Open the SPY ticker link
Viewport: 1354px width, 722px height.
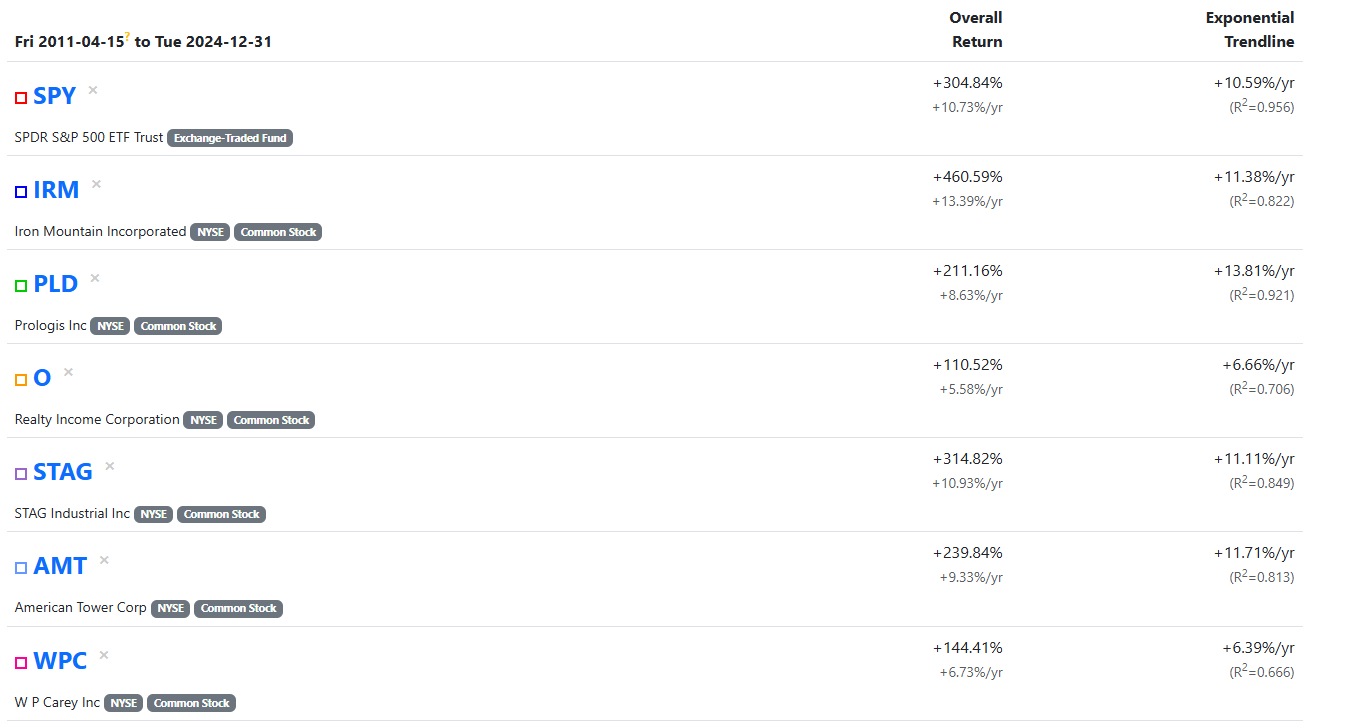(54, 96)
